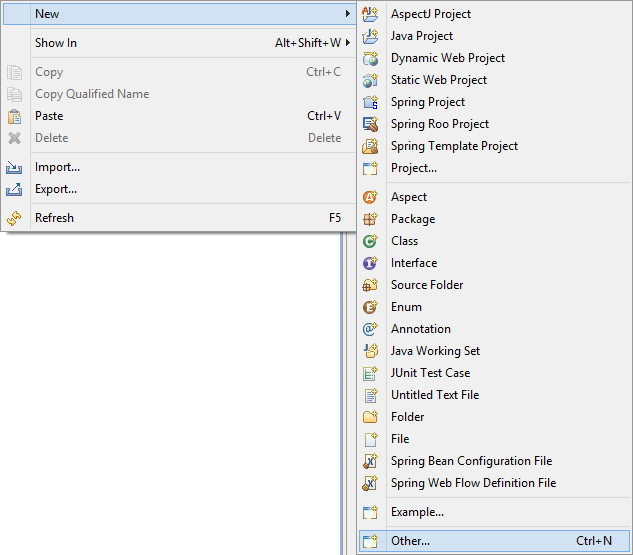Select Spring Roo Project entry
The width and height of the screenshot is (633, 555).
tap(494, 124)
